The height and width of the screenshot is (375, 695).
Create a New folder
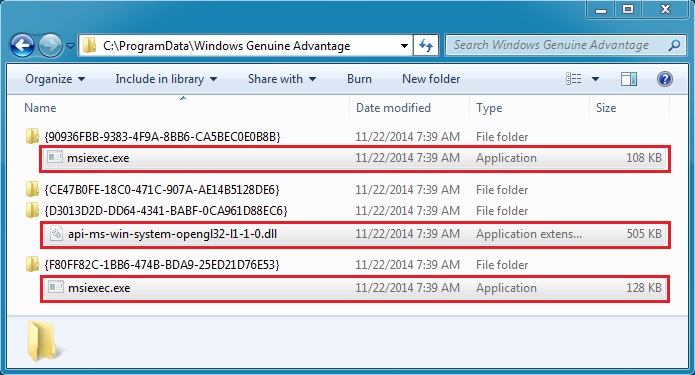click(x=431, y=79)
